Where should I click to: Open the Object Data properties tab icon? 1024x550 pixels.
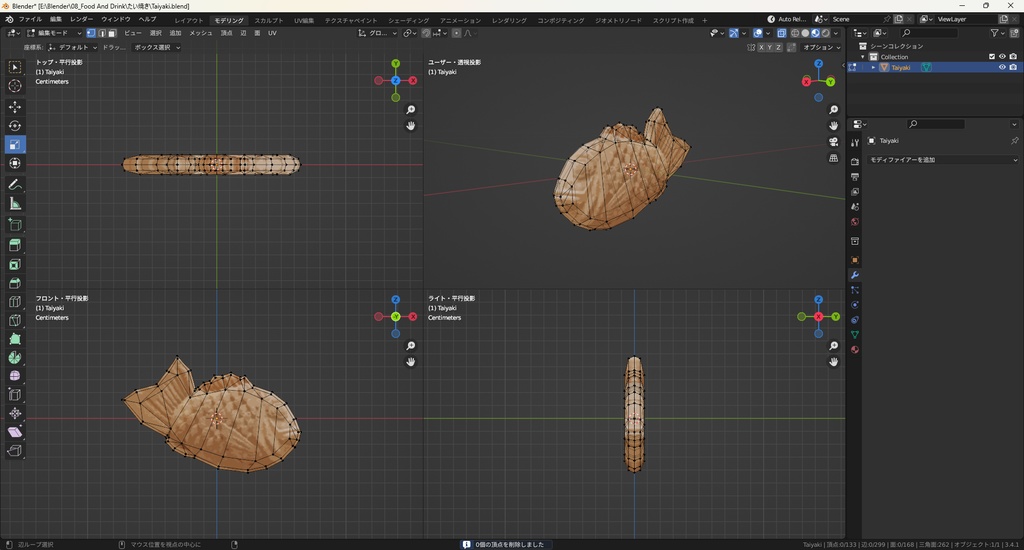855,334
